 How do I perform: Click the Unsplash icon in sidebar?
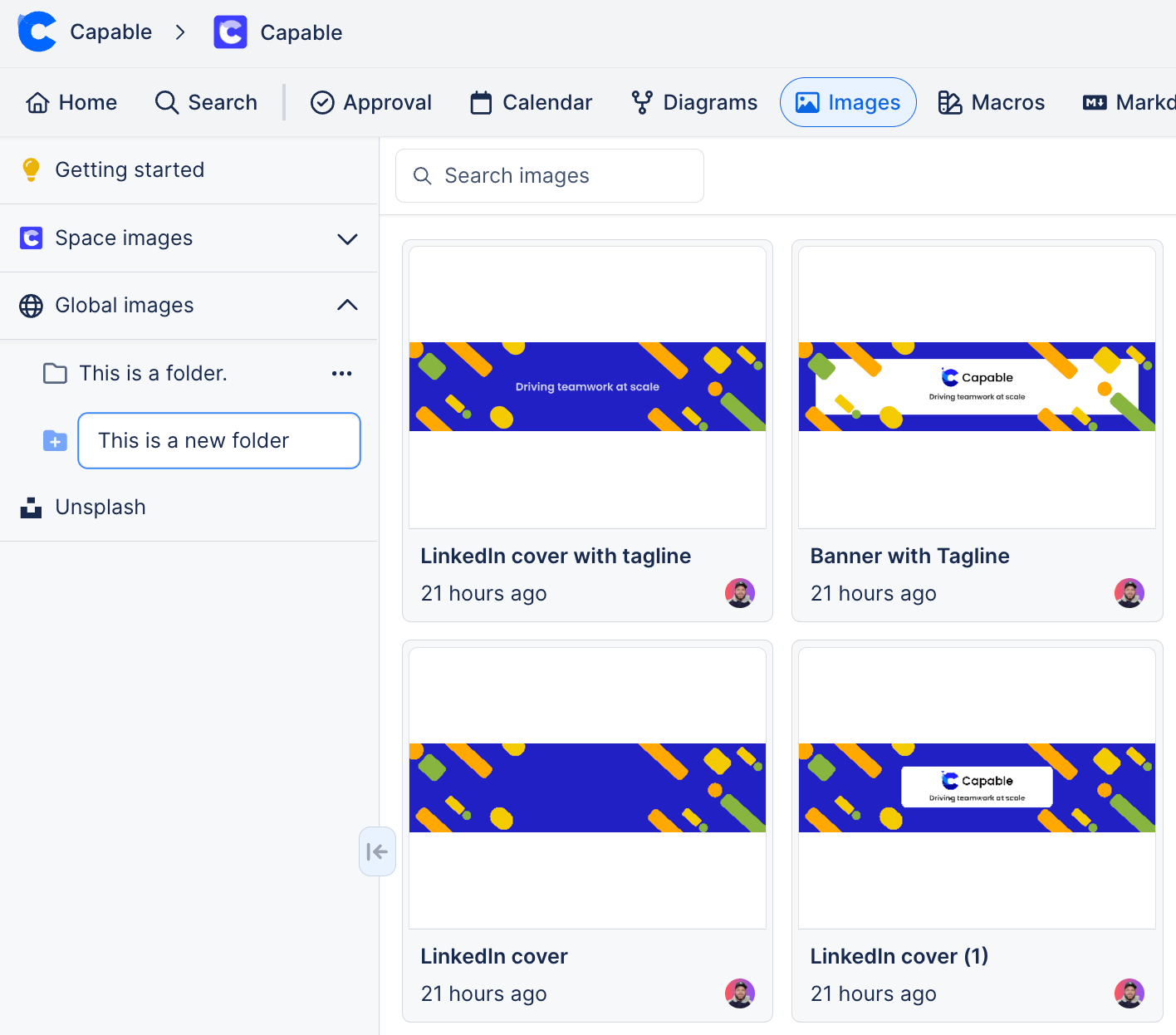coord(31,508)
